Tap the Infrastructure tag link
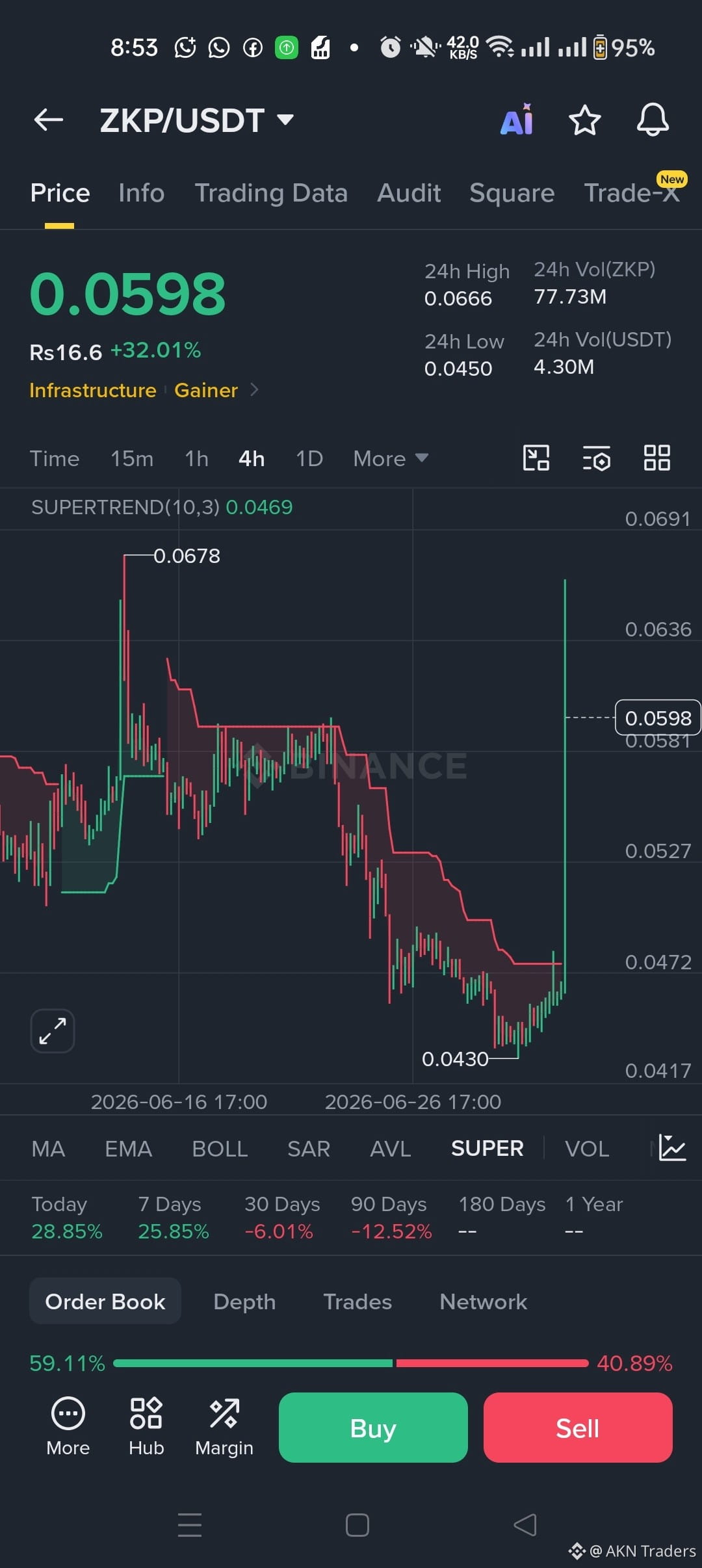This screenshot has width=702, height=1568. pyautogui.click(x=93, y=390)
